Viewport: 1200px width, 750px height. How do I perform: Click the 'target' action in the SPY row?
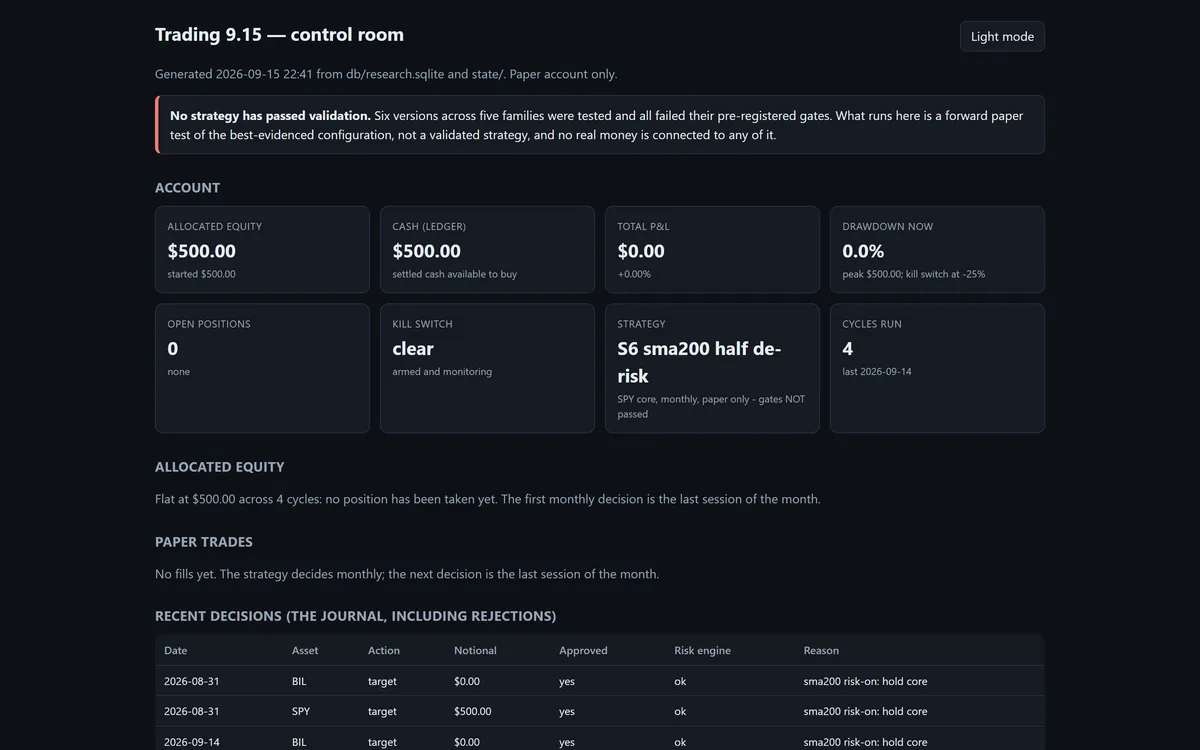coord(382,712)
